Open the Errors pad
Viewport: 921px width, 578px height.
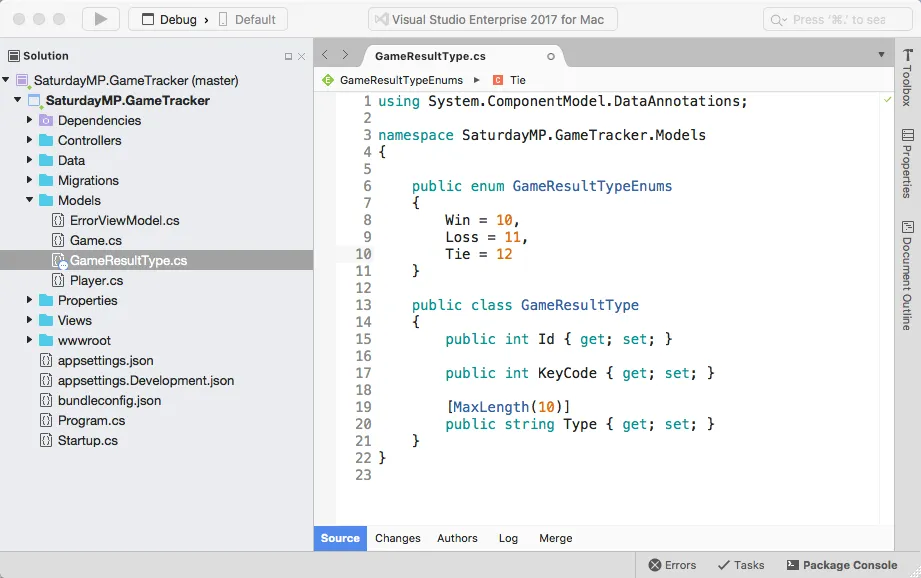coord(672,565)
